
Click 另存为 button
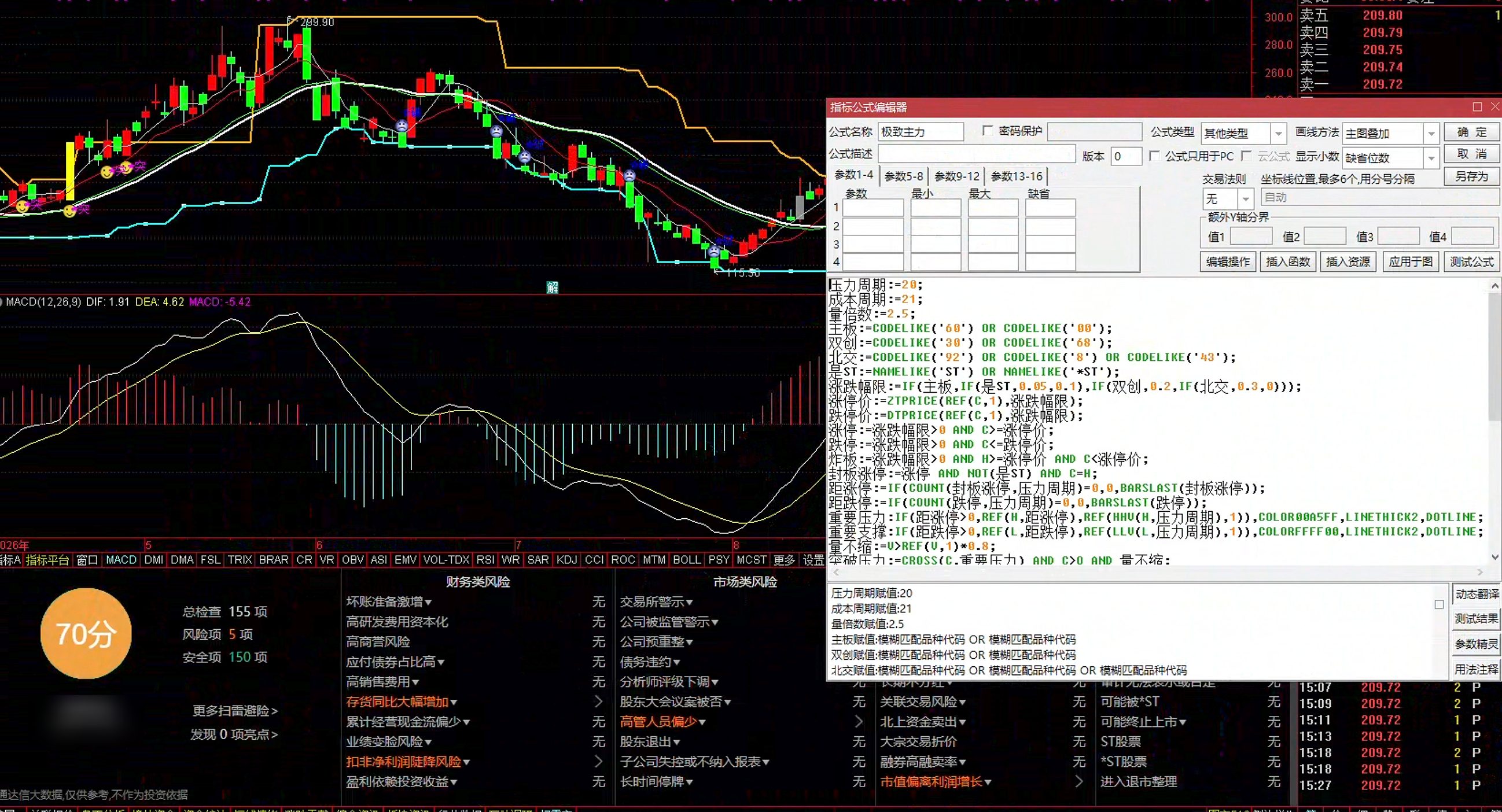tap(1472, 176)
